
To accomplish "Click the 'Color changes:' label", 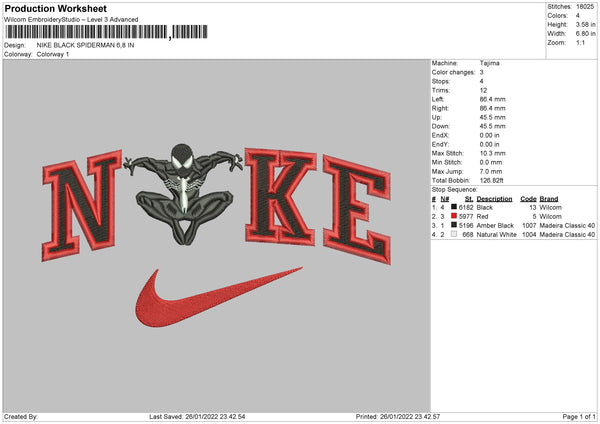I will (453, 72).
